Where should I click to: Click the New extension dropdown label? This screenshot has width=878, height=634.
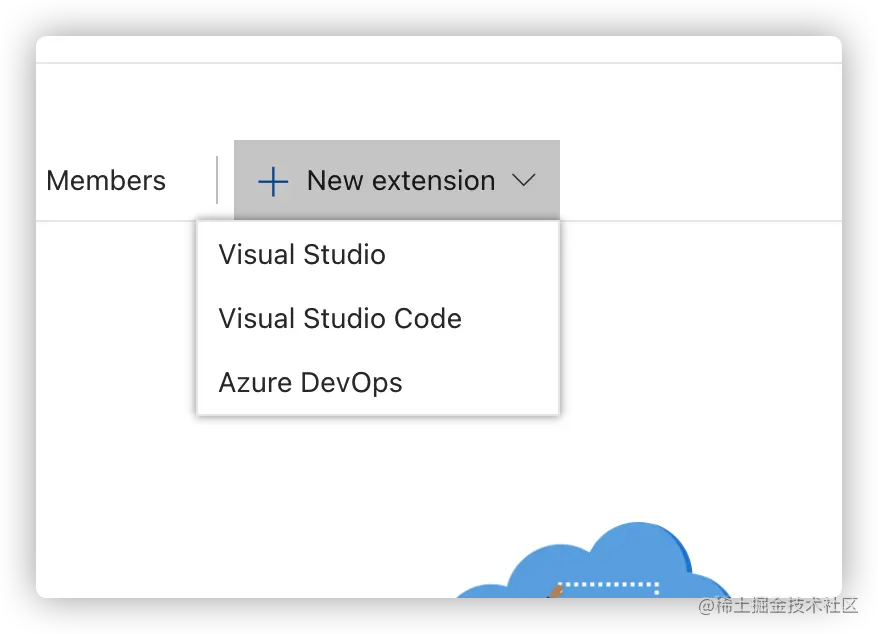pos(400,181)
